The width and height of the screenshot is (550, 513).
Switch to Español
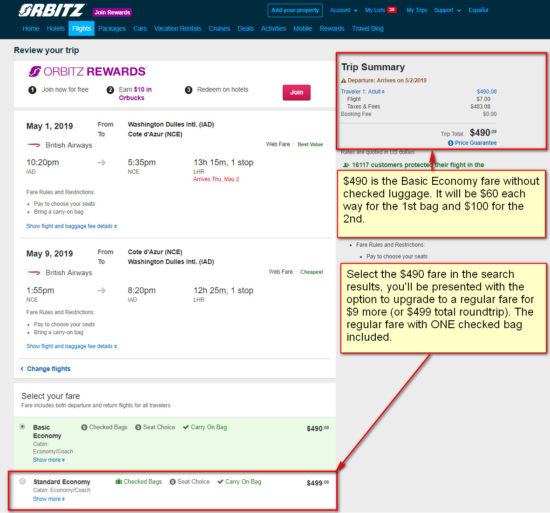coord(478,10)
